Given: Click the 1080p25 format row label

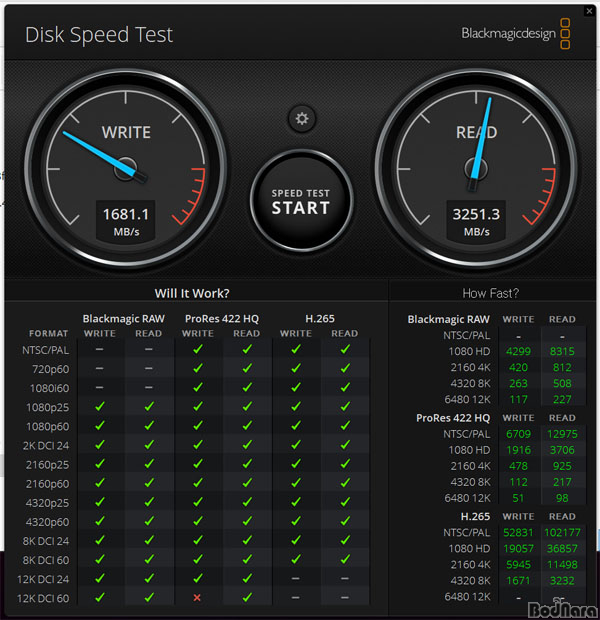Looking at the screenshot, I should click(x=47, y=407).
